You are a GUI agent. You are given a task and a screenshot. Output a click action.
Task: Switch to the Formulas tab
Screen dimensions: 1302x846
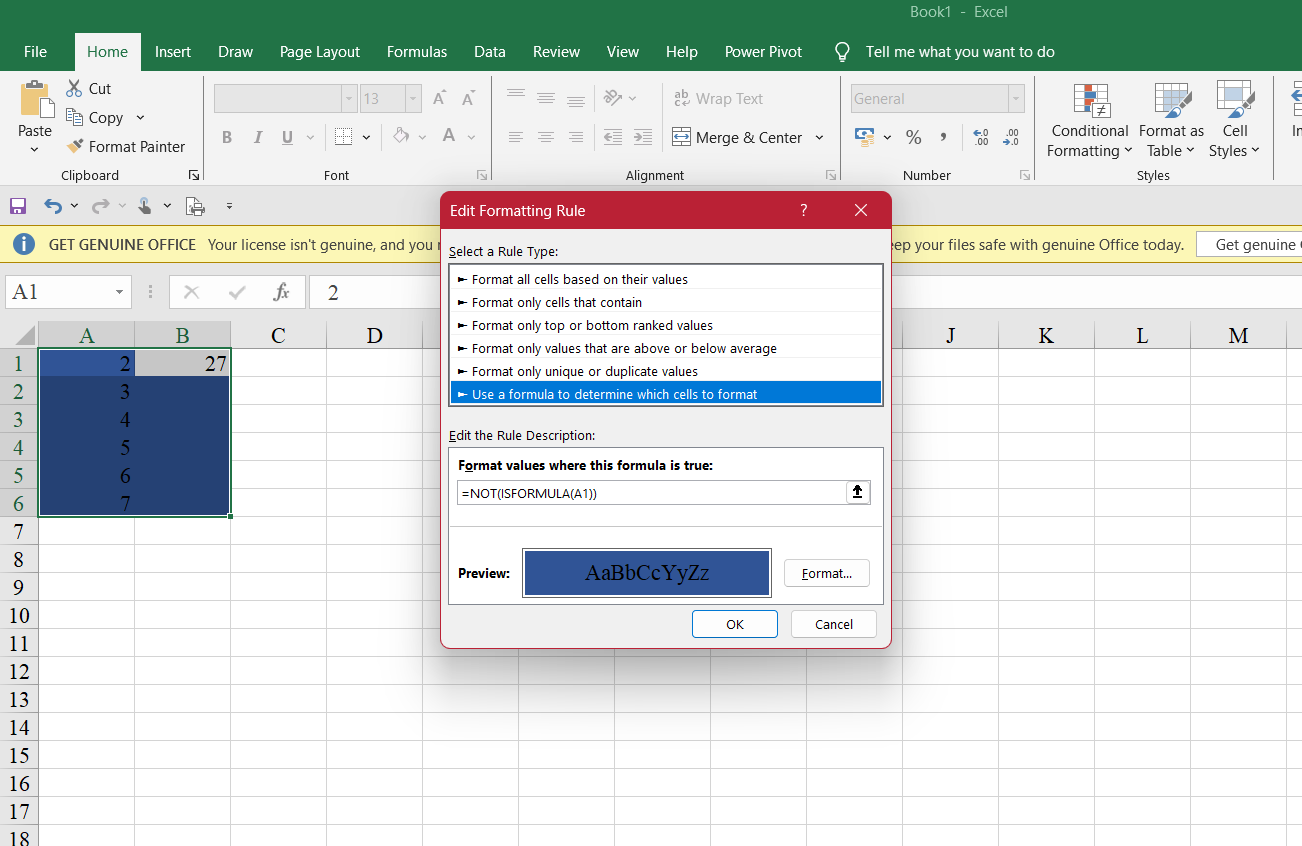(417, 52)
